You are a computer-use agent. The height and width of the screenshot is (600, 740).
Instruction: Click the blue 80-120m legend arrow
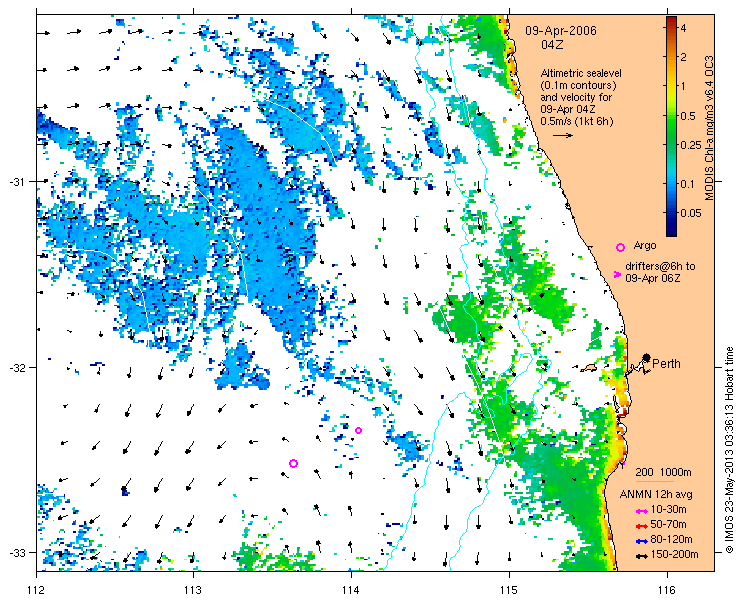641,541
